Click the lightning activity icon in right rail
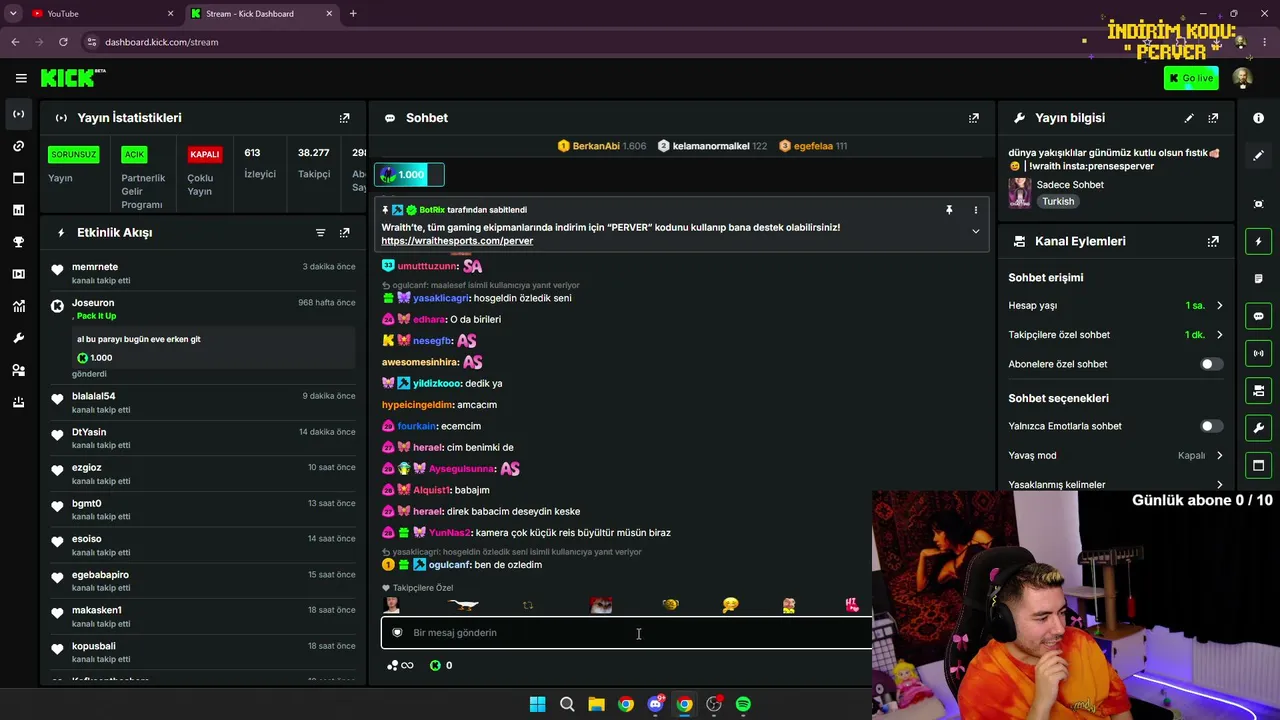This screenshot has height=720, width=1280. 1258,241
